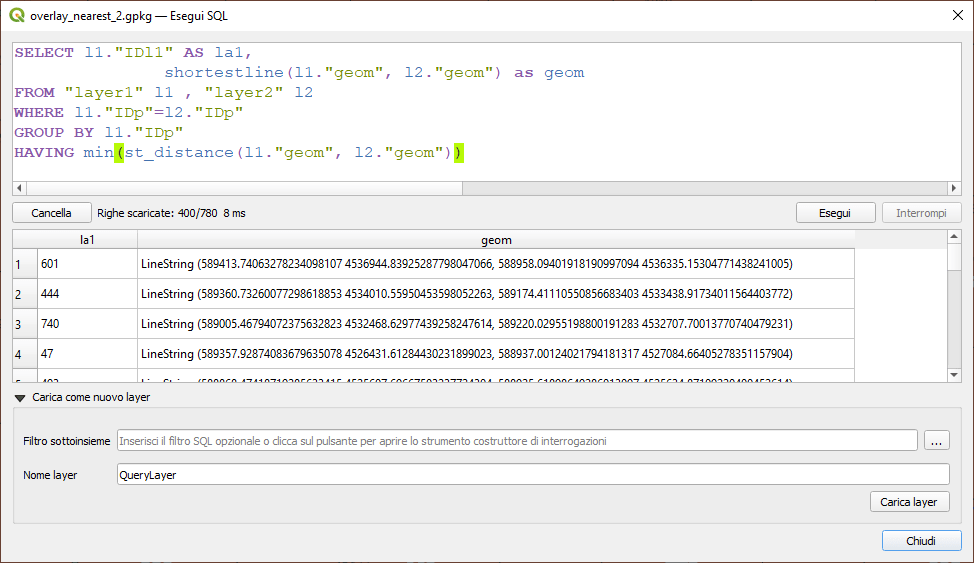Open query builder with the ... button
This screenshot has height=563, width=974.
pyautogui.click(x=936, y=441)
